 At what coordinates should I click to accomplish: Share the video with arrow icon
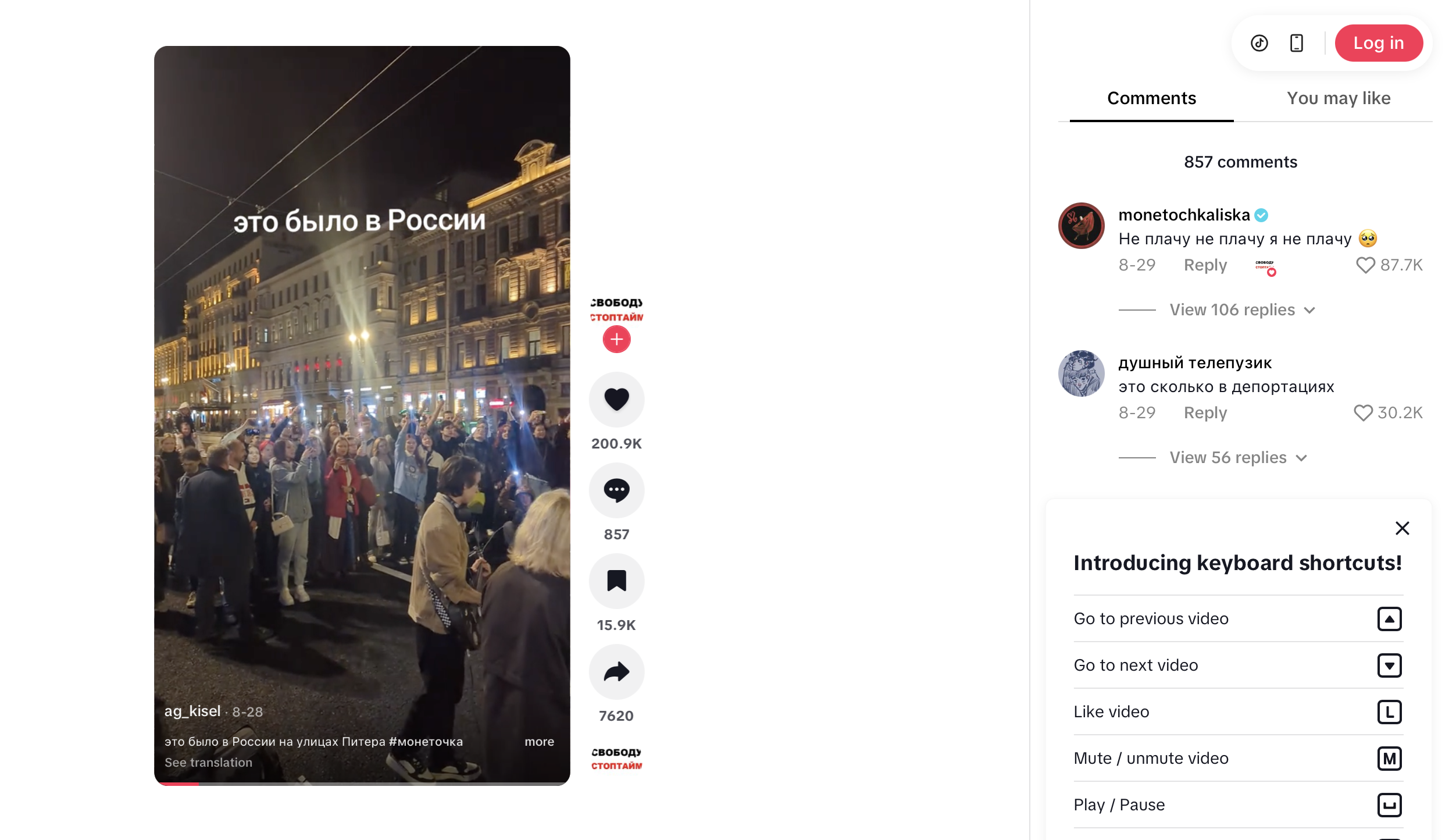pos(616,671)
